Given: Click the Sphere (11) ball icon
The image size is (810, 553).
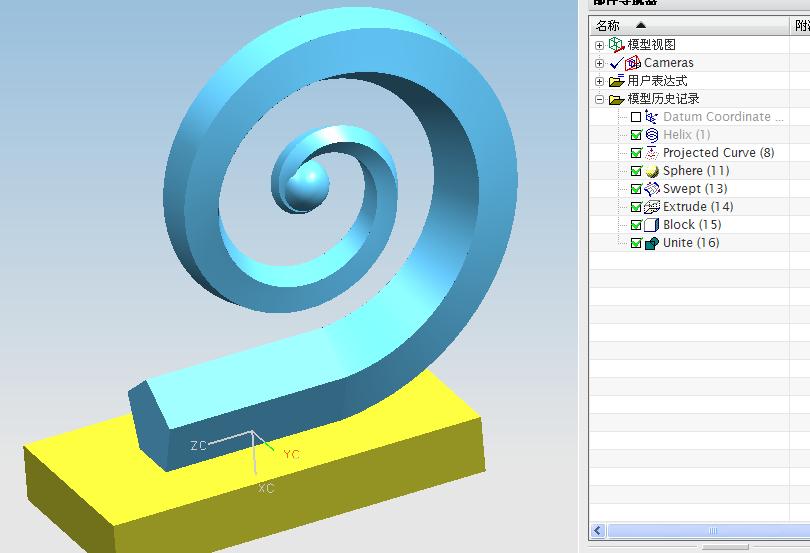Looking at the screenshot, I should pyautogui.click(x=652, y=171).
